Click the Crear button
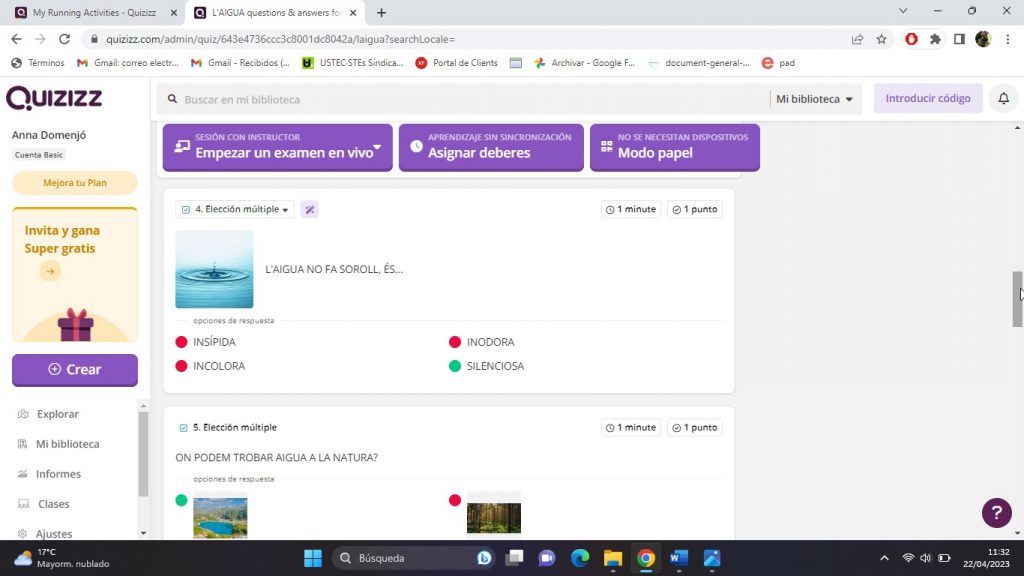Image resolution: width=1024 pixels, height=576 pixels. 74,369
